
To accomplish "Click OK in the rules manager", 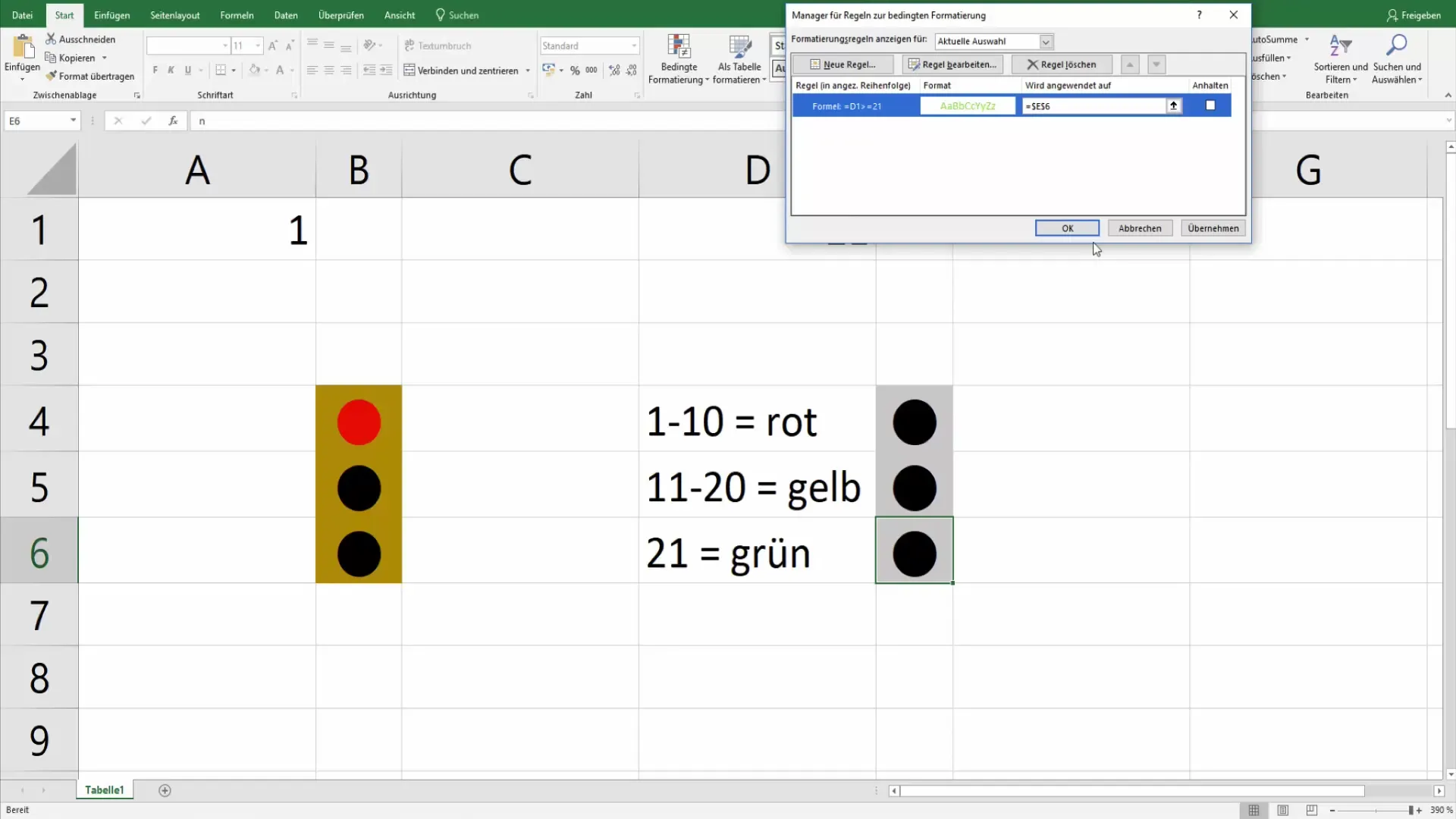I will [1067, 228].
